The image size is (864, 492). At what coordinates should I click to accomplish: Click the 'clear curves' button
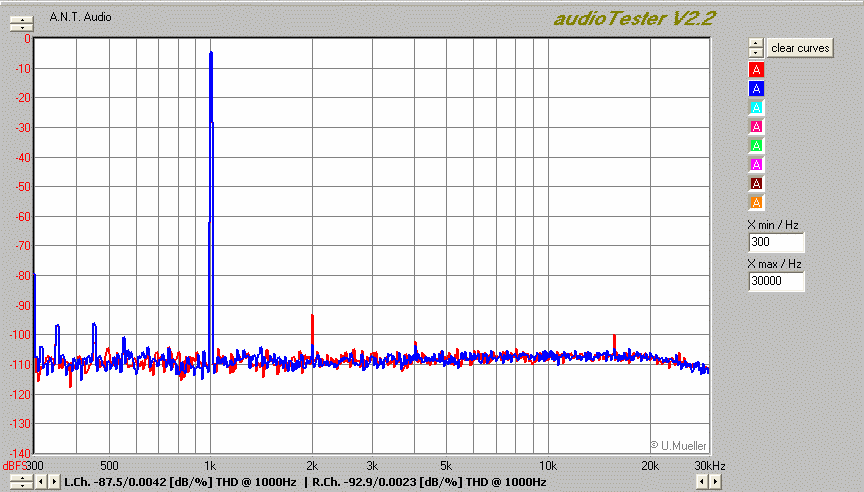(800, 48)
